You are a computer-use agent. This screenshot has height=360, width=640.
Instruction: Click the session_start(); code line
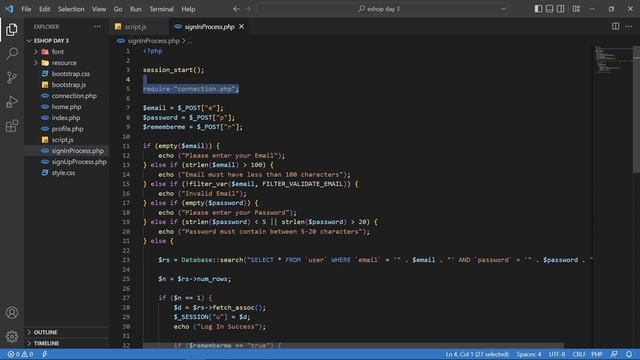pyautogui.click(x=173, y=70)
